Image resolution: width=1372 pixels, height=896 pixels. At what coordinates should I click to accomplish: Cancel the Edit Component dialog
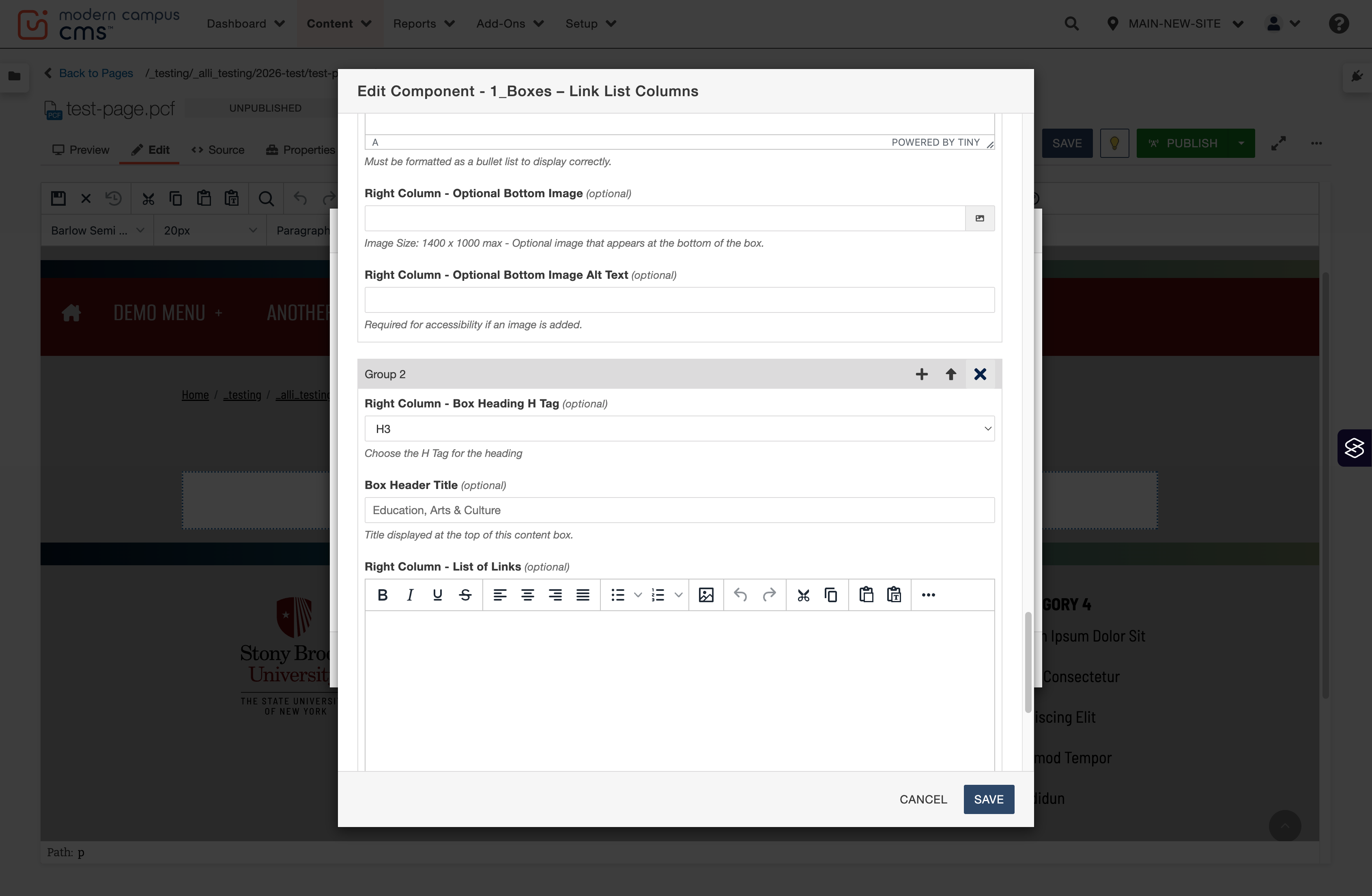click(923, 799)
